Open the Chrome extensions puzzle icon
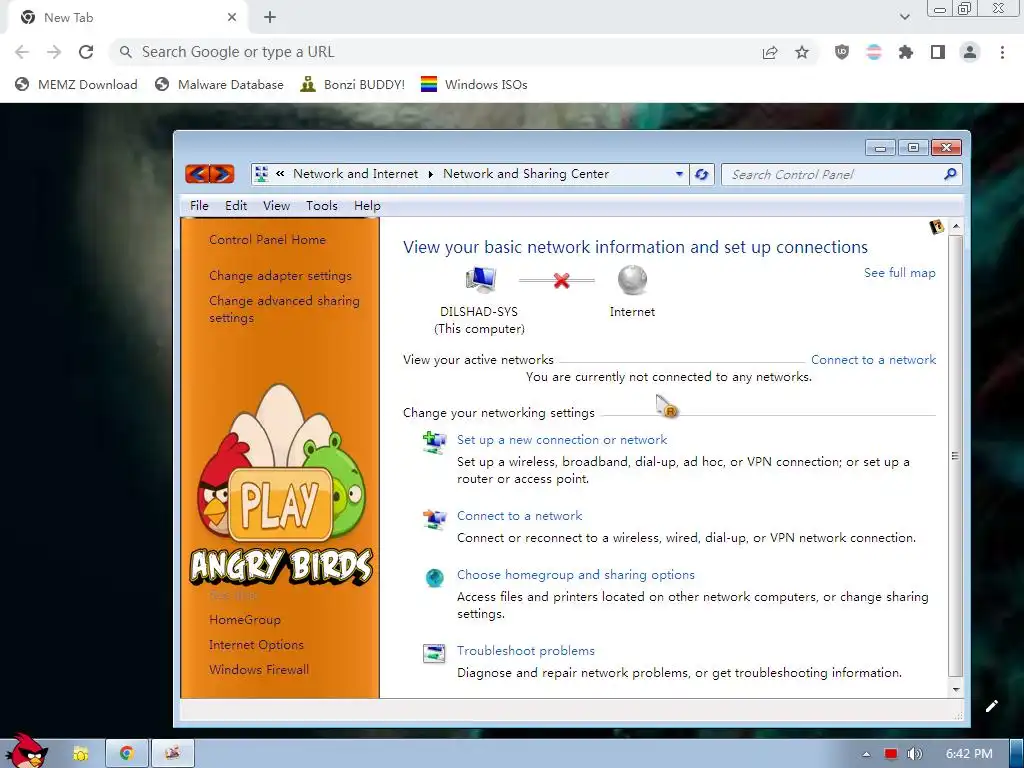This screenshot has height=768, width=1024. point(906,52)
